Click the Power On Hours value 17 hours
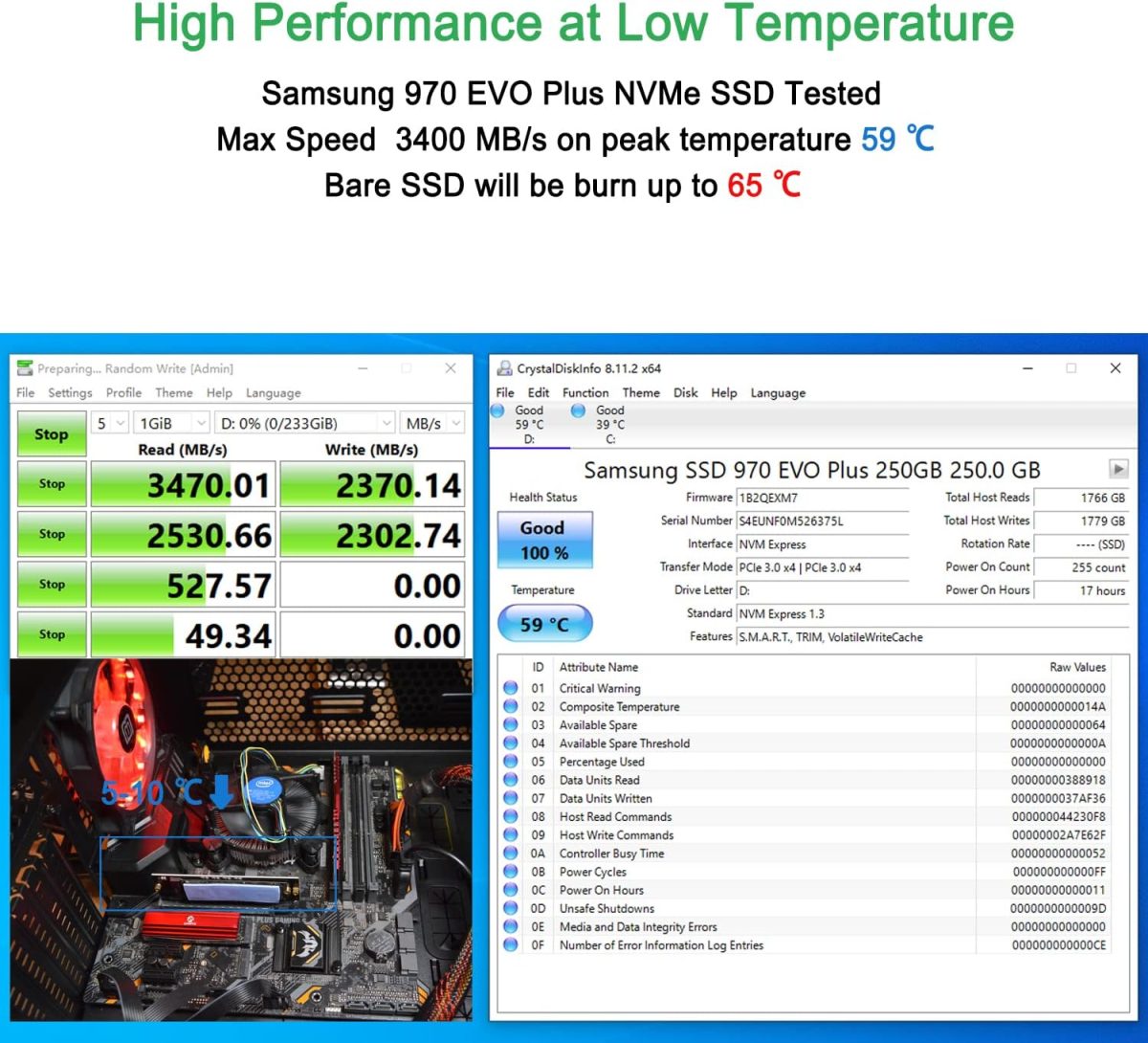This screenshot has height=1043, width=1148. click(x=1082, y=590)
